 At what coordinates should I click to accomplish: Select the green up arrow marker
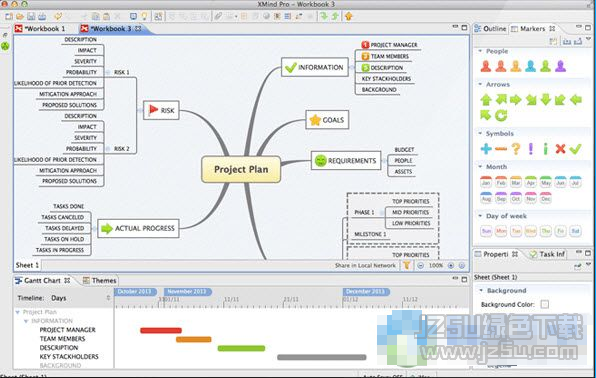486,100
